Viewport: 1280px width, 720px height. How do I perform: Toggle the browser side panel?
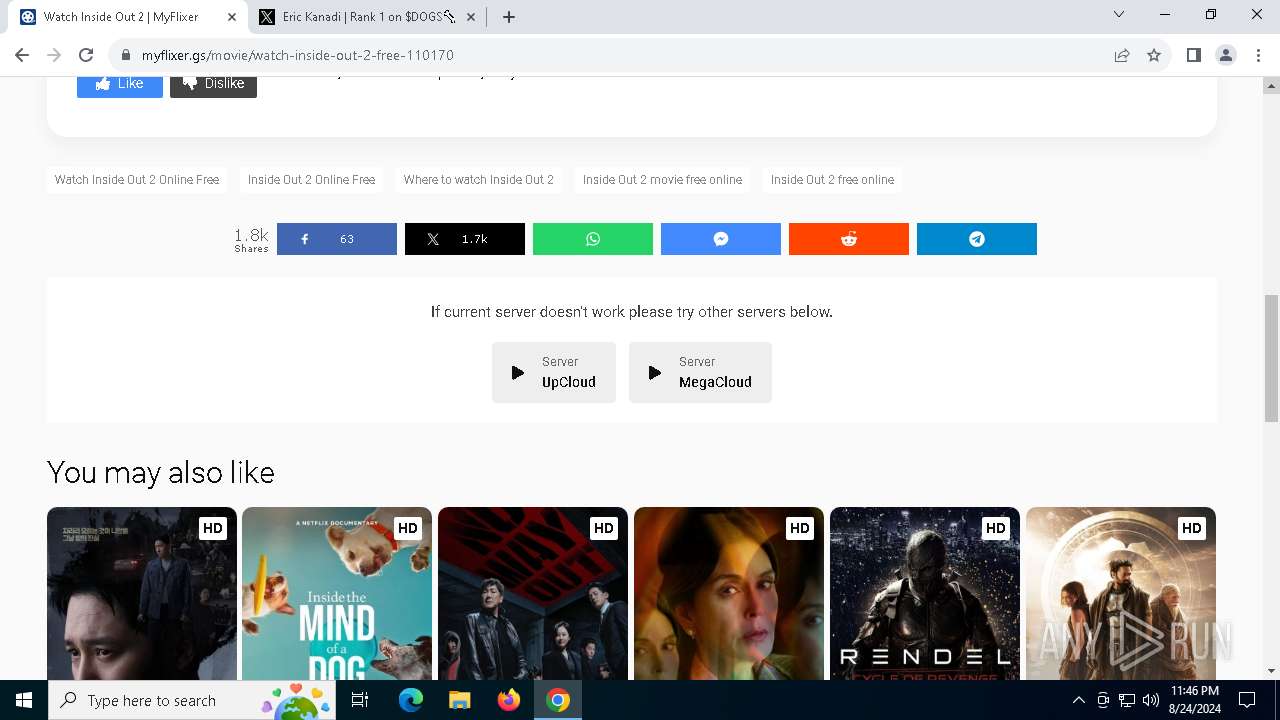click(x=1194, y=55)
